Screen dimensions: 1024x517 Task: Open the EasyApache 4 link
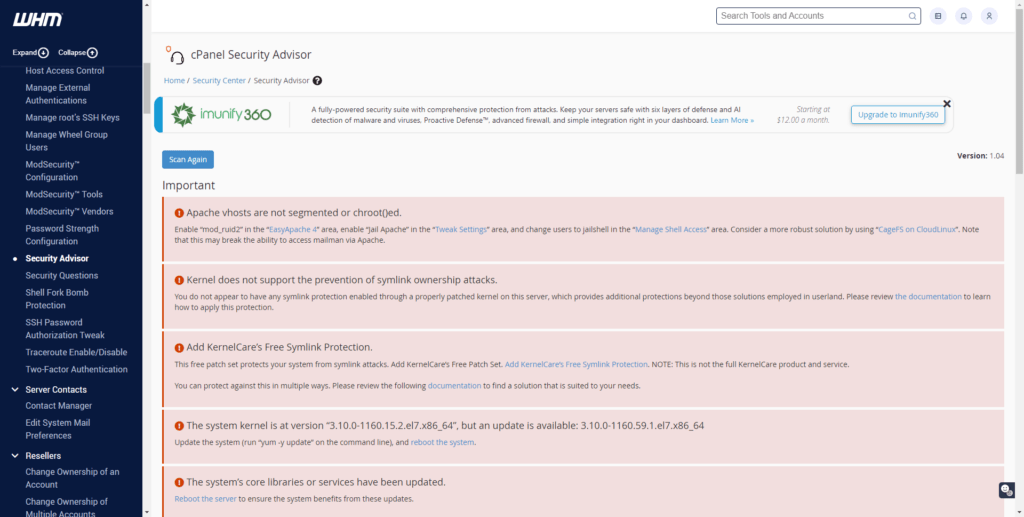coord(293,230)
